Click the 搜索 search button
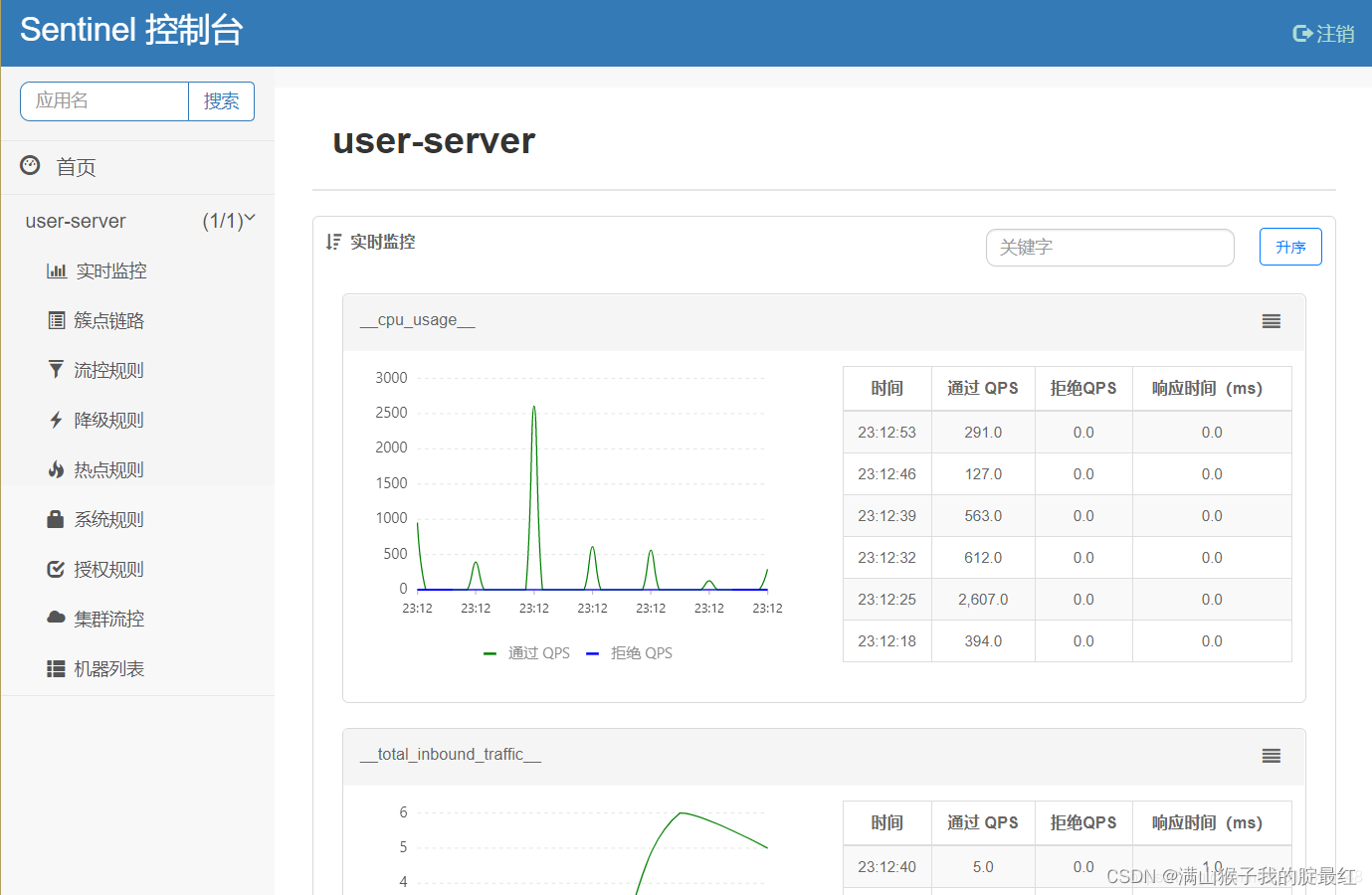Screen dimensions: 1372x895 pyautogui.click(x=221, y=101)
